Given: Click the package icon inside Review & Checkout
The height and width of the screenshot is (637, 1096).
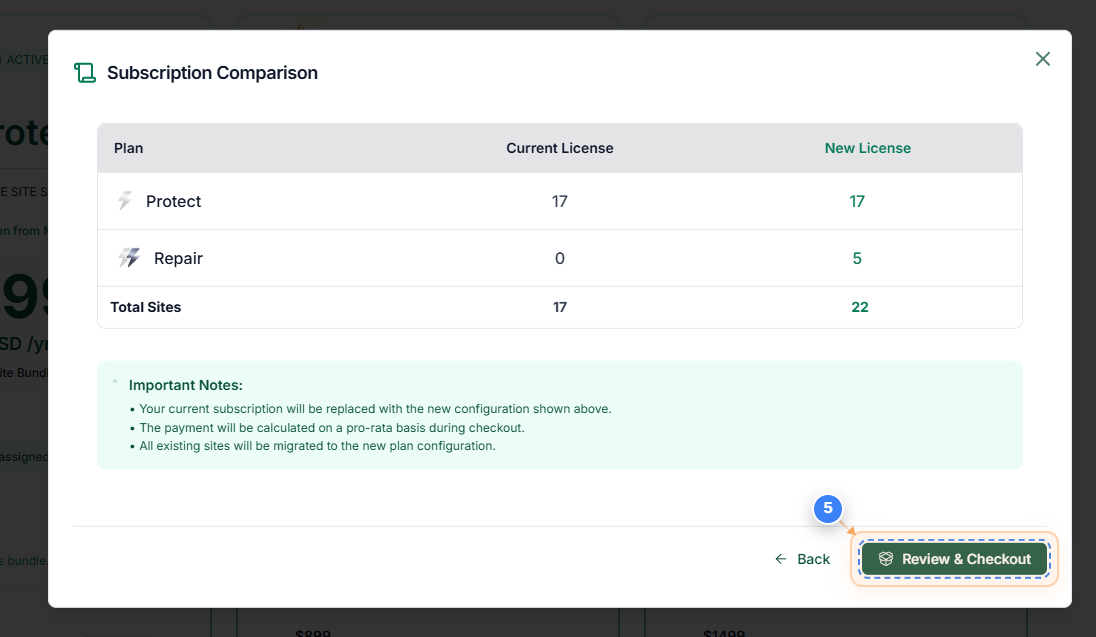Looking at the screenshot, I should click(x=888, y=558).
